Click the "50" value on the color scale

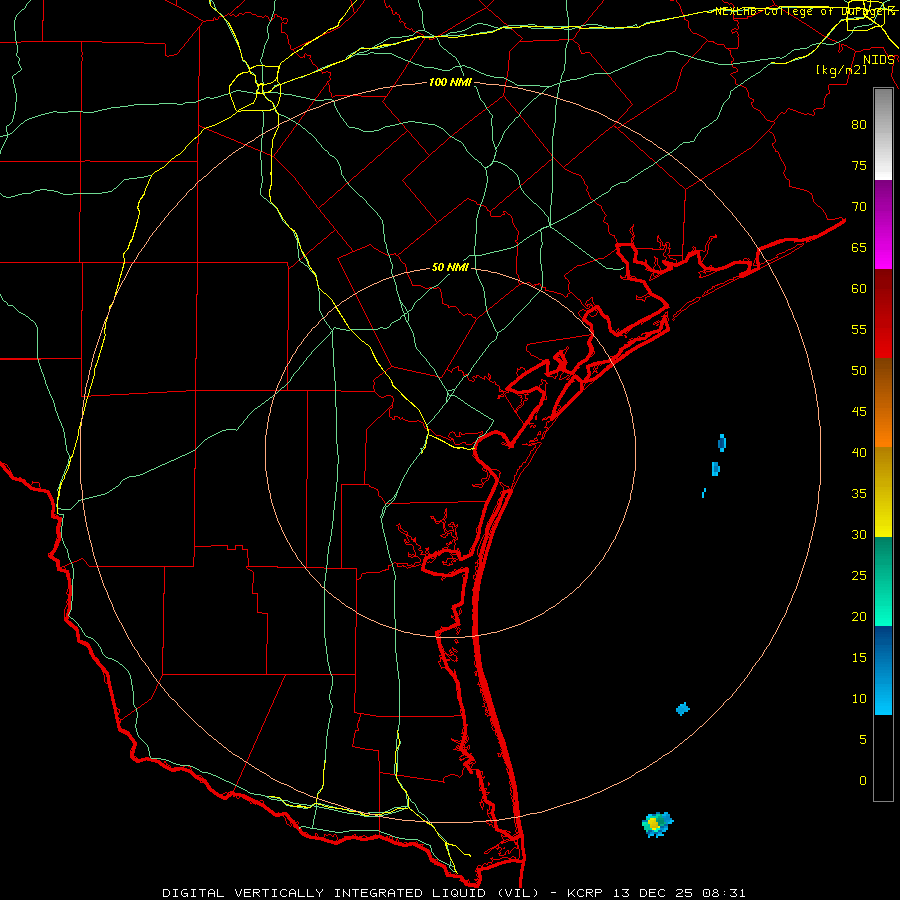coord(859,371)
